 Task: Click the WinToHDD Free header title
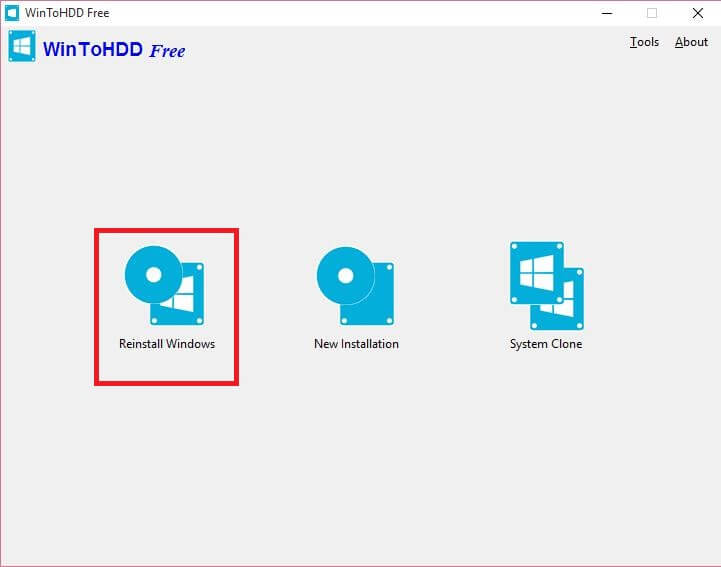[x=114, y=49]
